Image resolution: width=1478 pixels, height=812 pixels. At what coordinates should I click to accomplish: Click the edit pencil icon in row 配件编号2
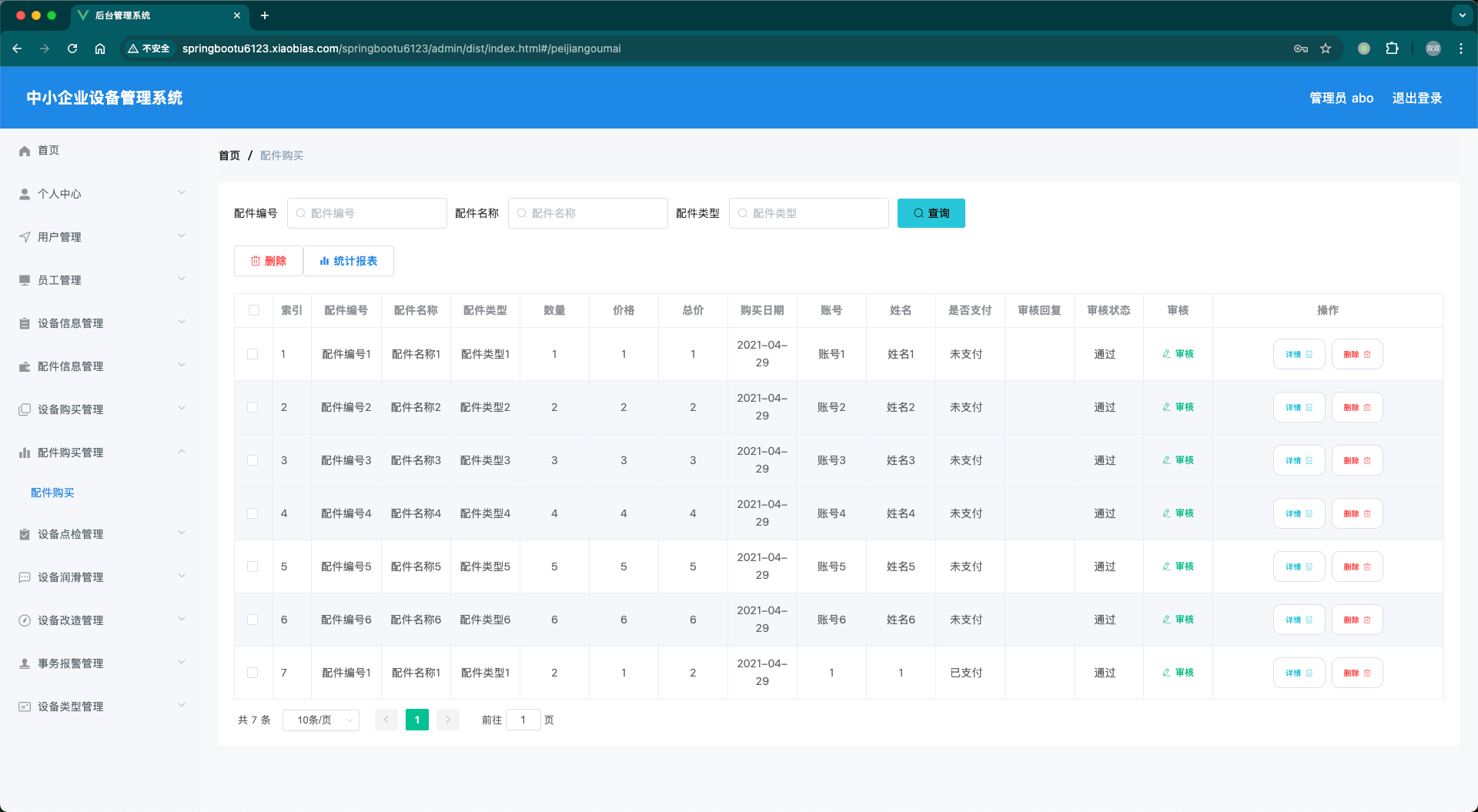click(x=1166, y=407)
